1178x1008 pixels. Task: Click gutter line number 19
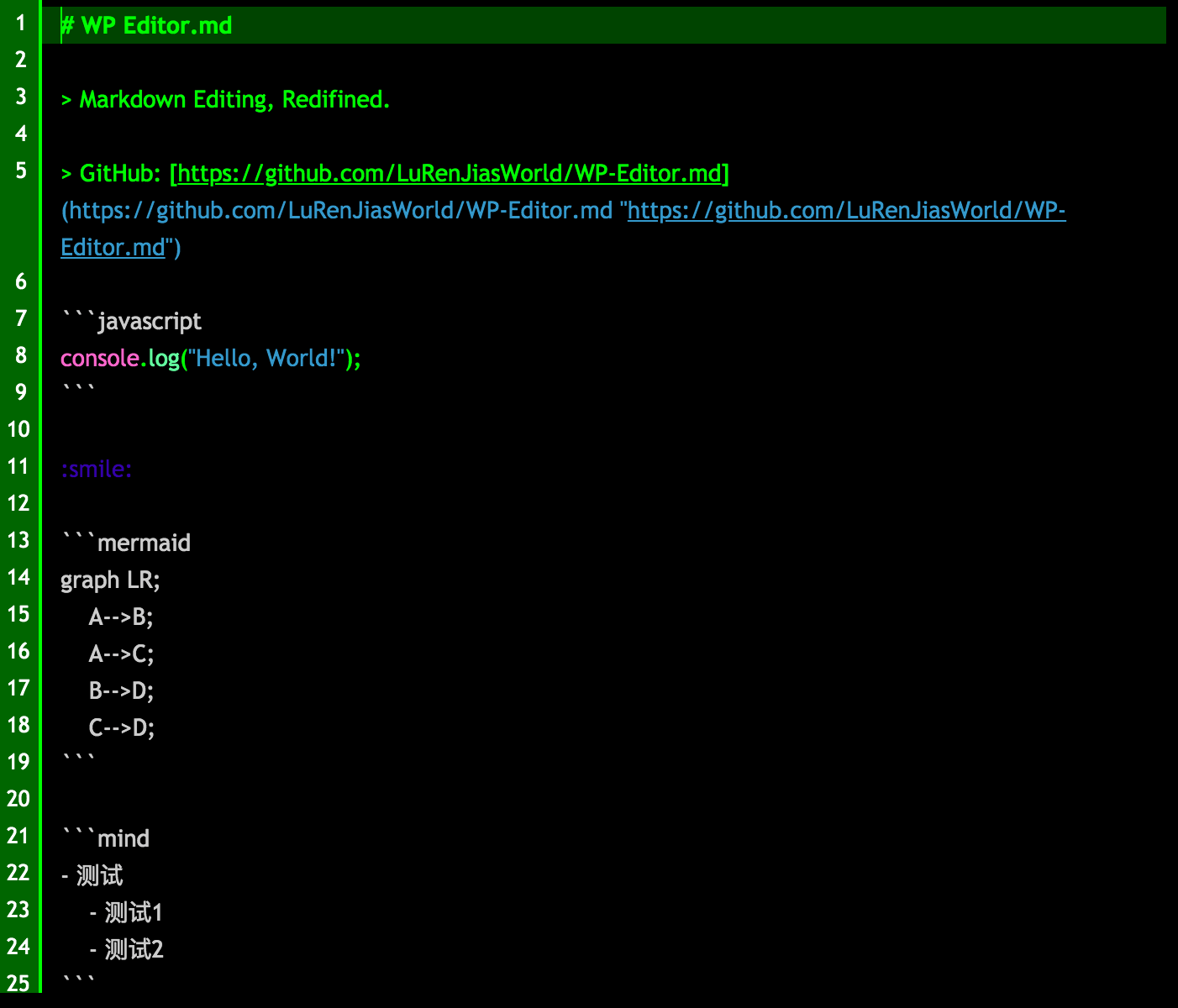coord(18,761)
